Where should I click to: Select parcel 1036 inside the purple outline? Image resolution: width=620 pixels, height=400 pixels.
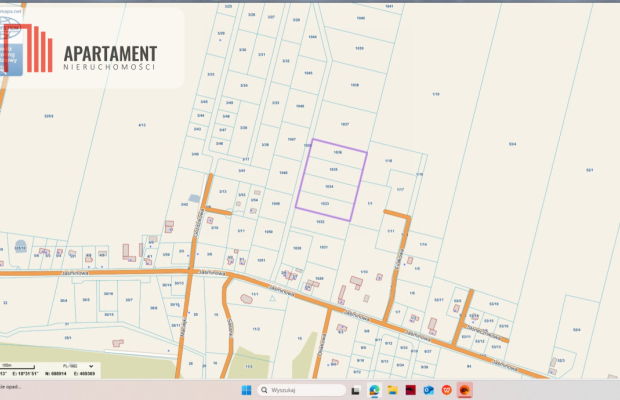pos(338,152)
